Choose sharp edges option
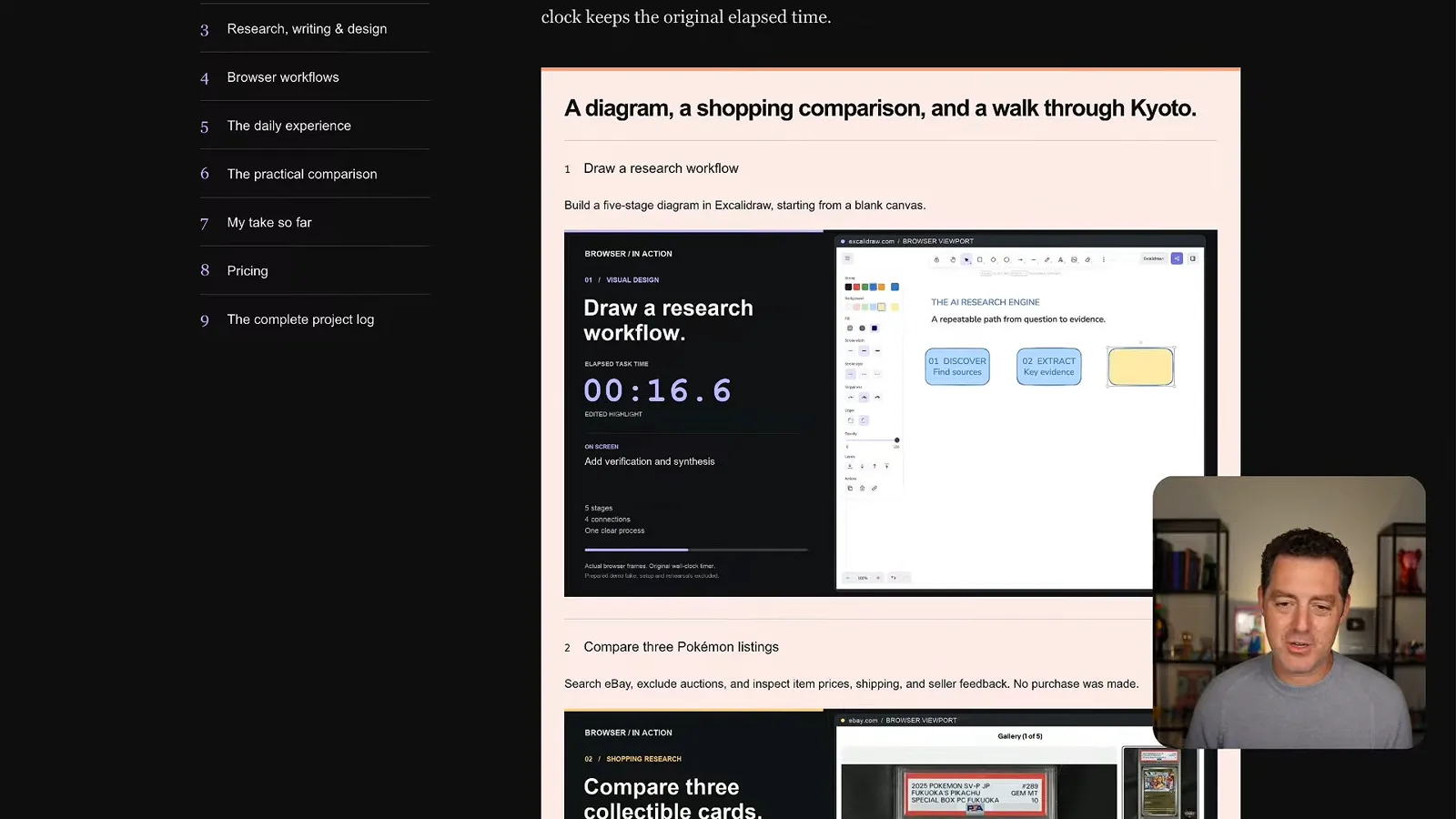Viewport: 1456px width, 819px height. (x=850, y=420)
